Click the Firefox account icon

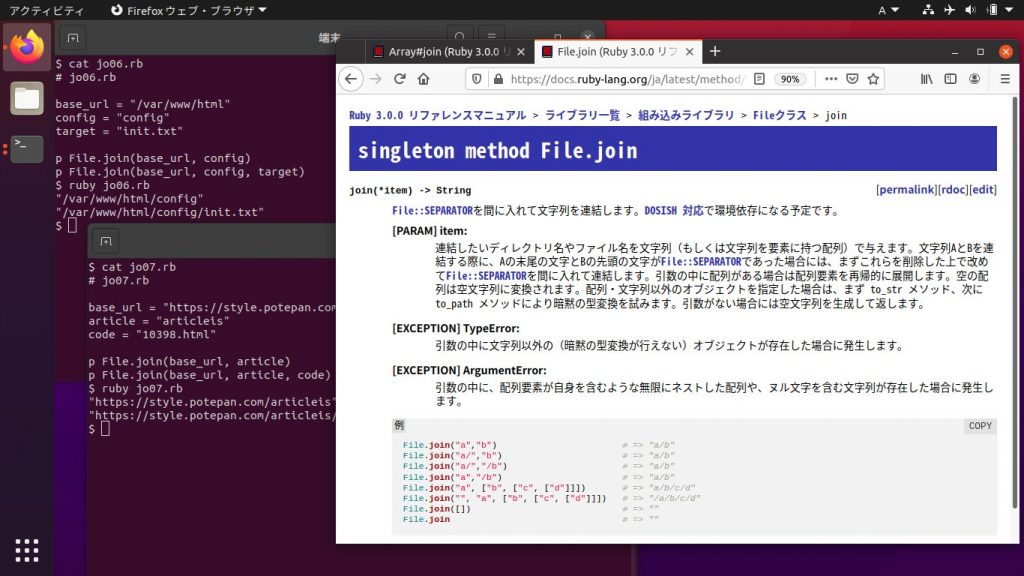973,79
